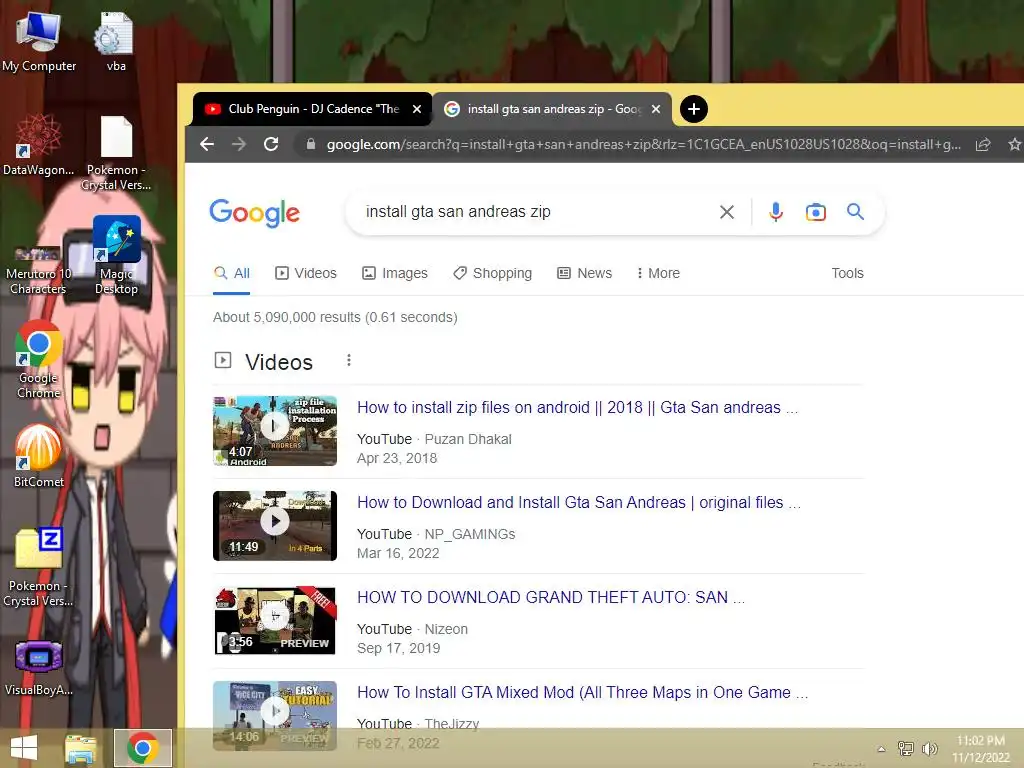Bookmark this page with the star icon
This screenshot has width=1024, height=768.
point(1014,144)
